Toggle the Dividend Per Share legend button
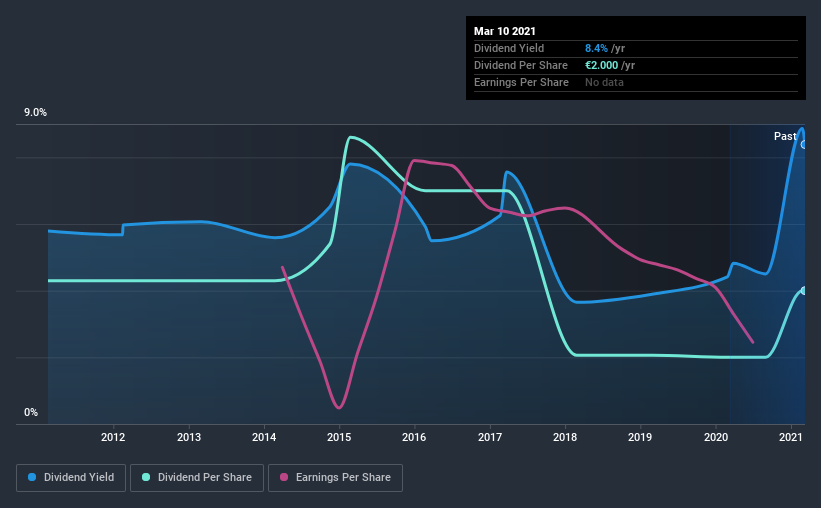This screenshot has height=508, width=821. [x=197, y=478]
